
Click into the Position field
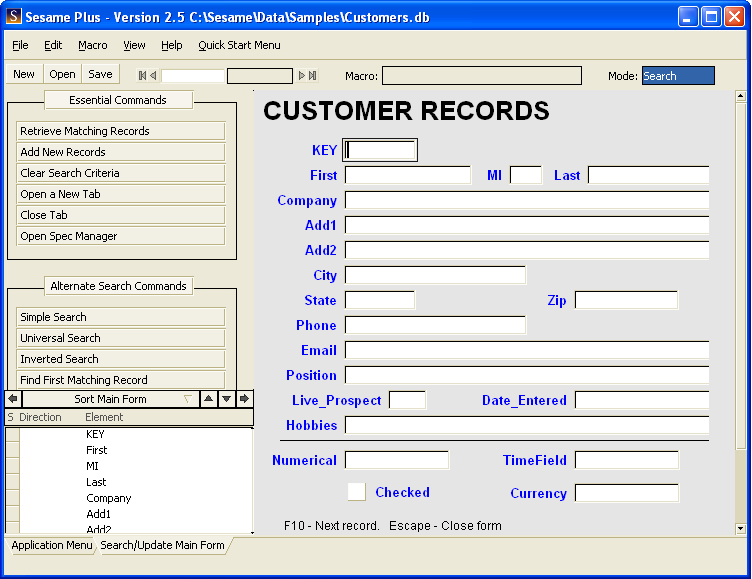[x=527, y=375]
